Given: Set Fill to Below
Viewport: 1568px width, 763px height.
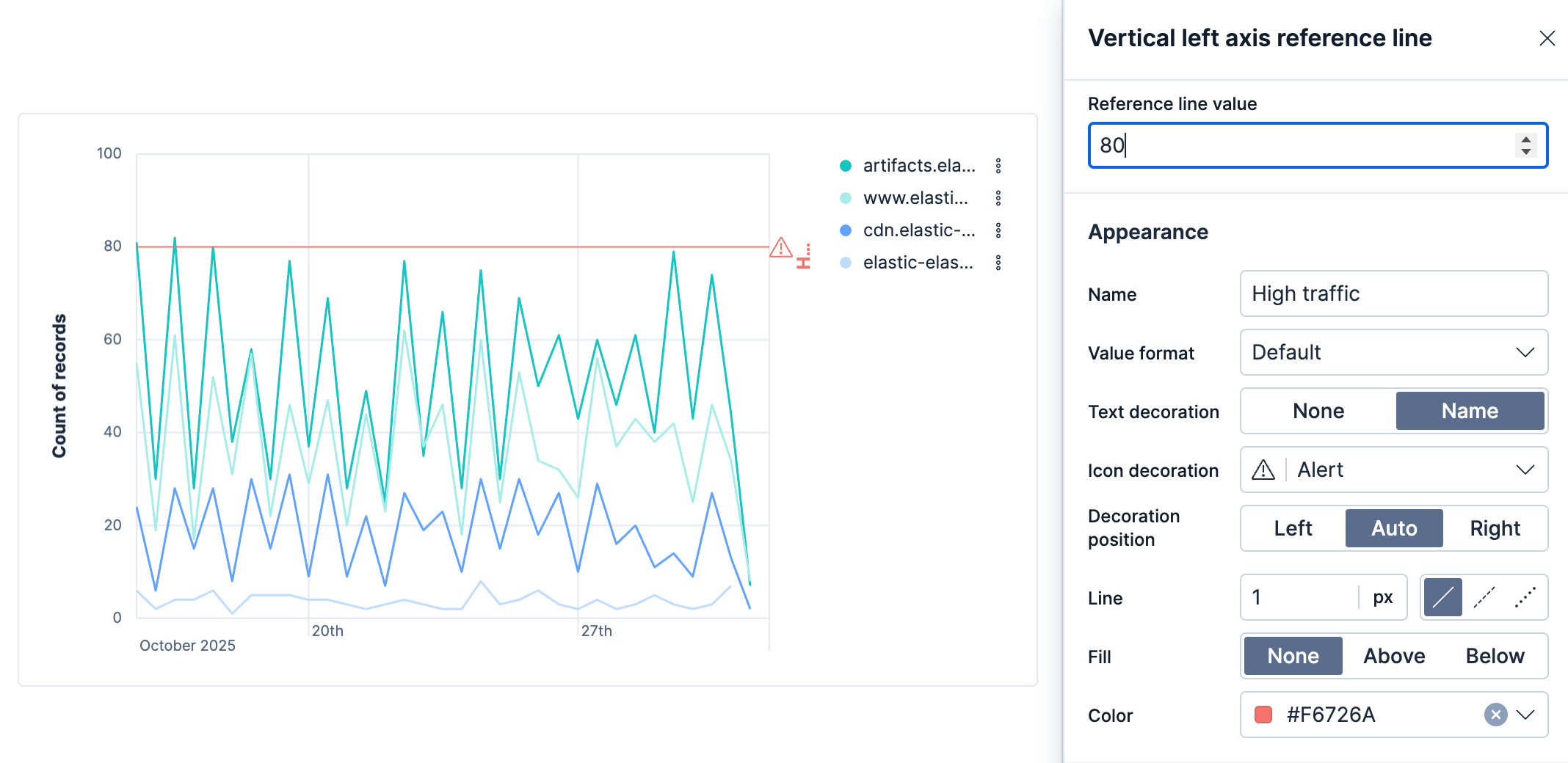Looking at the screenshot, I should [x=1495, y=655].
